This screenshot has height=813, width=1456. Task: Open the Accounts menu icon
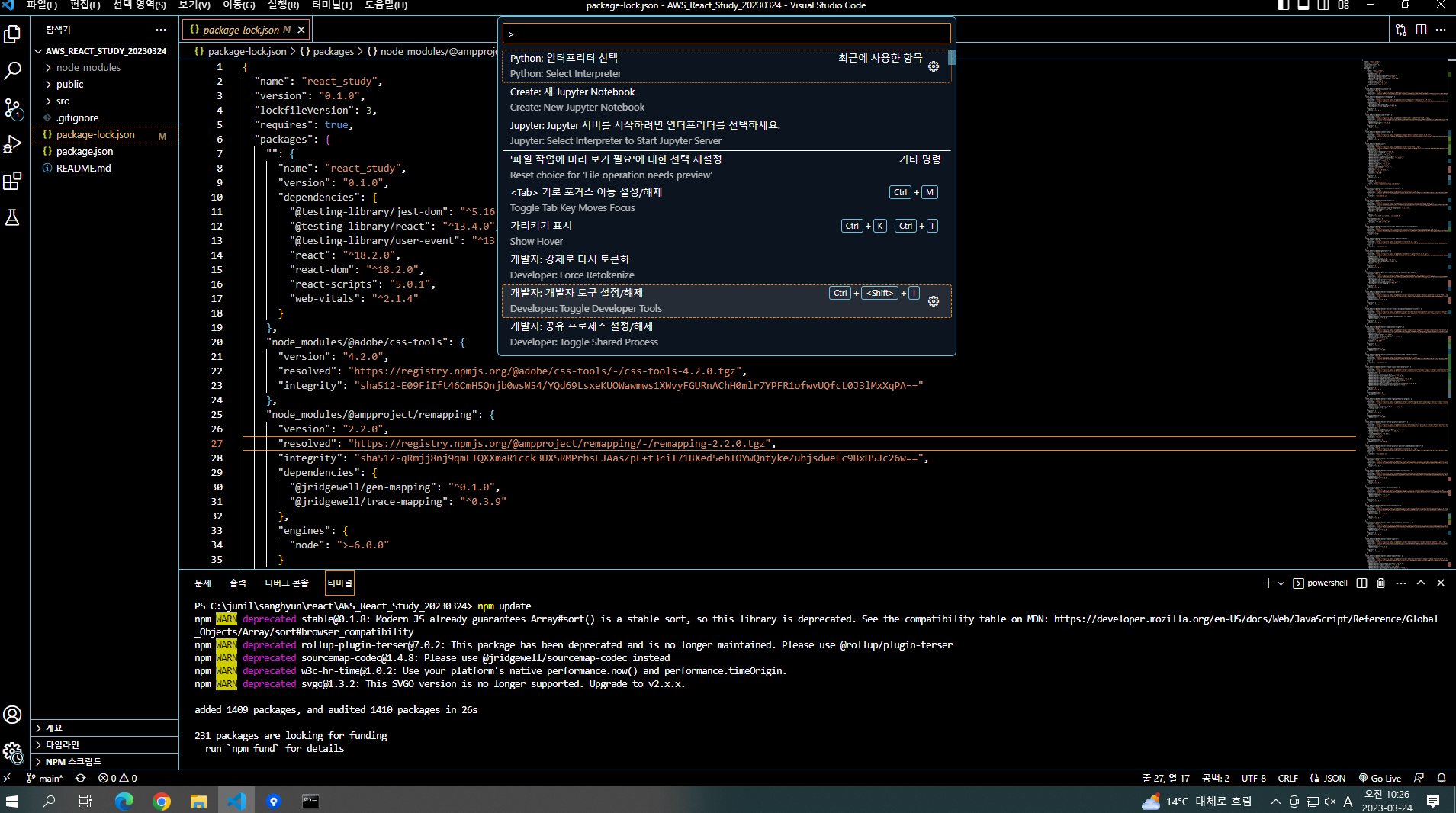pyautogui.click(x=12, y=715)
